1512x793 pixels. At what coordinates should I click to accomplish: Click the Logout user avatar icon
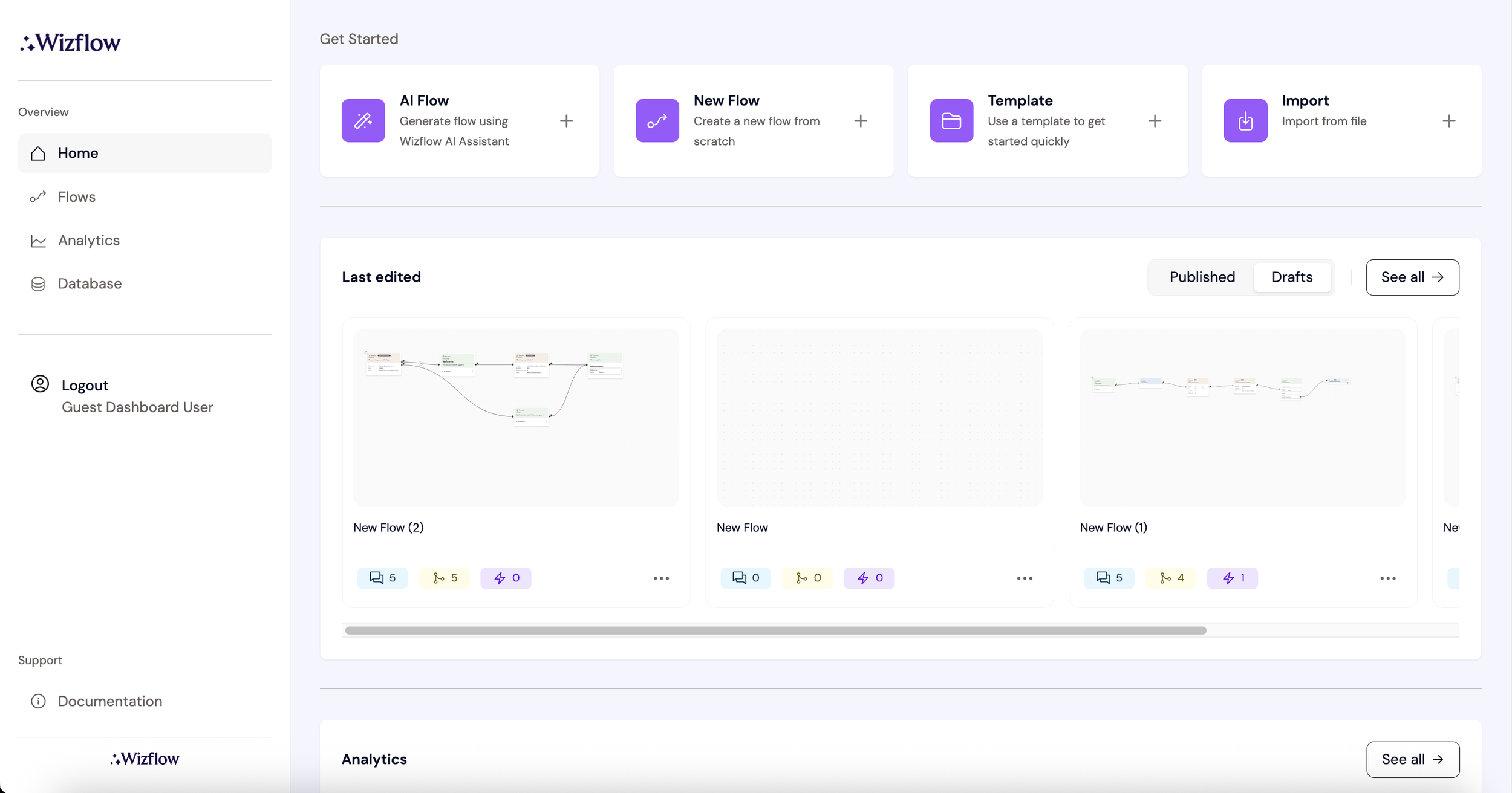click(x=40, y=384)
